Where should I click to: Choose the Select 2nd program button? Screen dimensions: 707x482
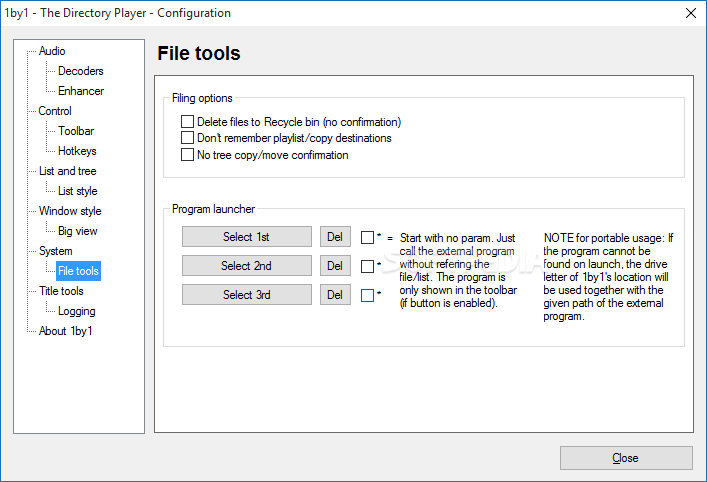pyautogui.click(x=247, y=266)
